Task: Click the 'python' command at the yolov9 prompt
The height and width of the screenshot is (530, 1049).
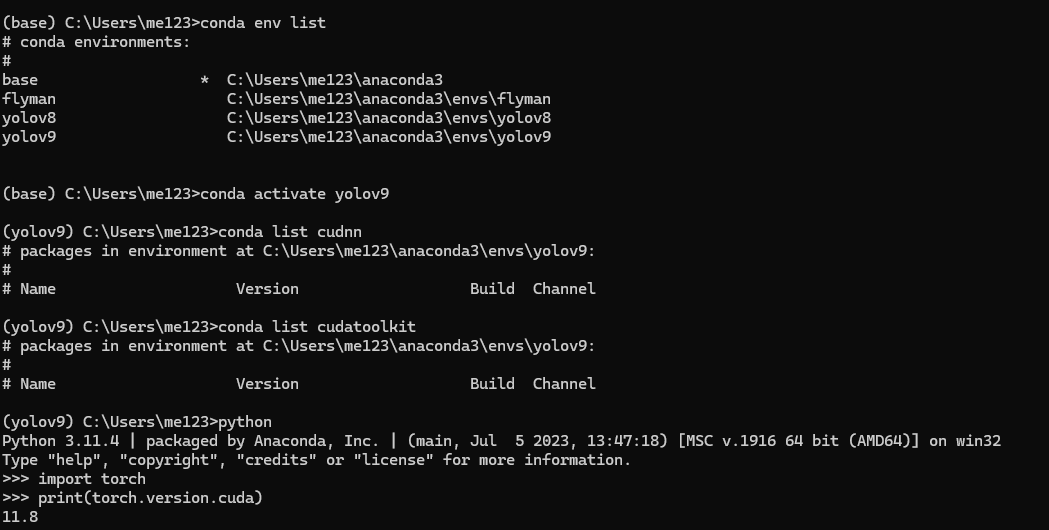Action: (x=245, y=422)
